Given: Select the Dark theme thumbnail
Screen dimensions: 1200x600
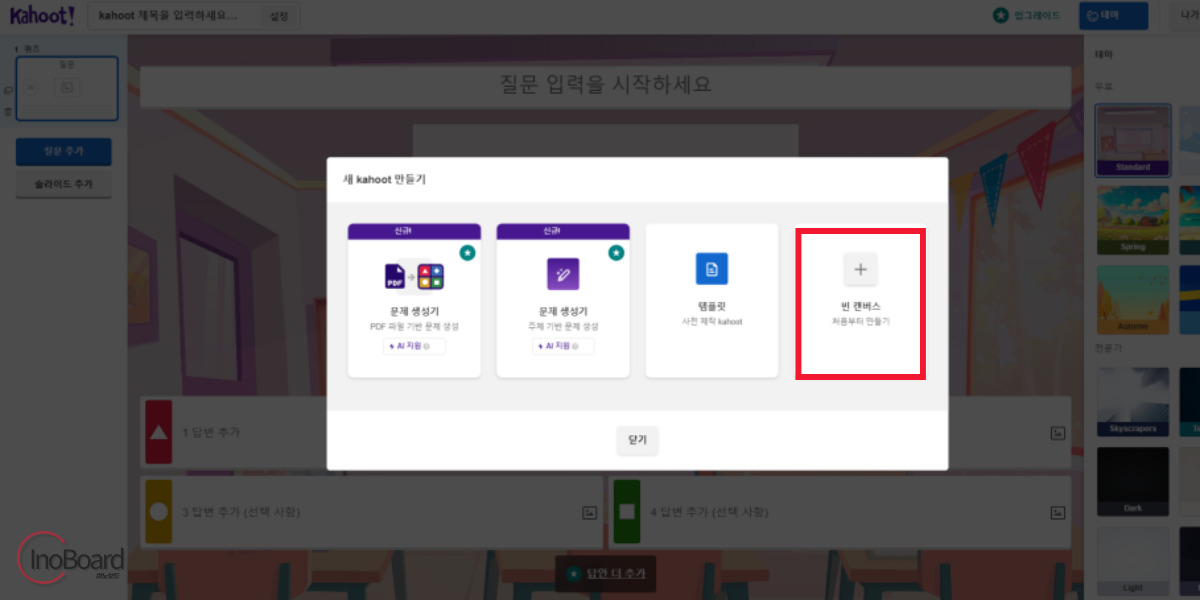Looking at the screenshot, I should click(x=1133, y=481).
